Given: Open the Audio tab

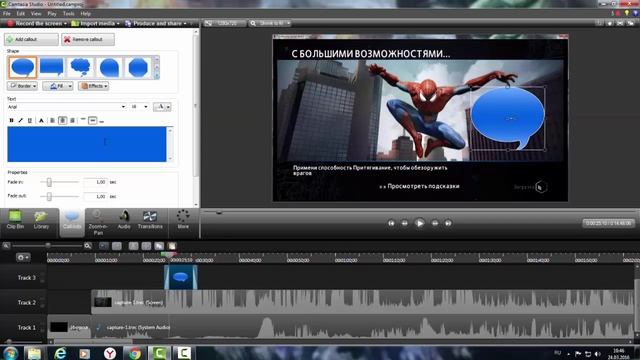Looking at the screenshot, I should 124,220.
